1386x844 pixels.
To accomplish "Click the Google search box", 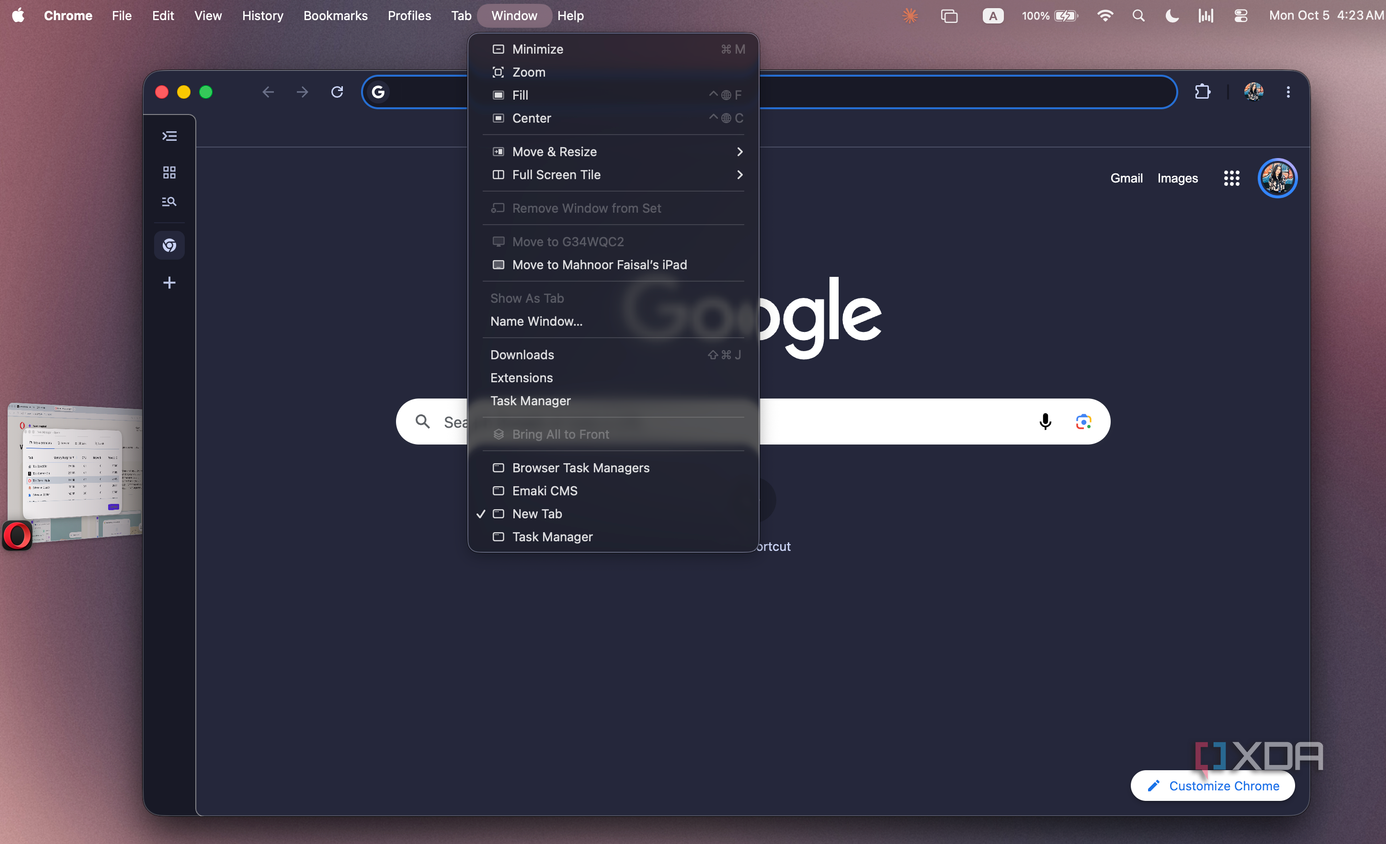I will click(x=753, y=422).
